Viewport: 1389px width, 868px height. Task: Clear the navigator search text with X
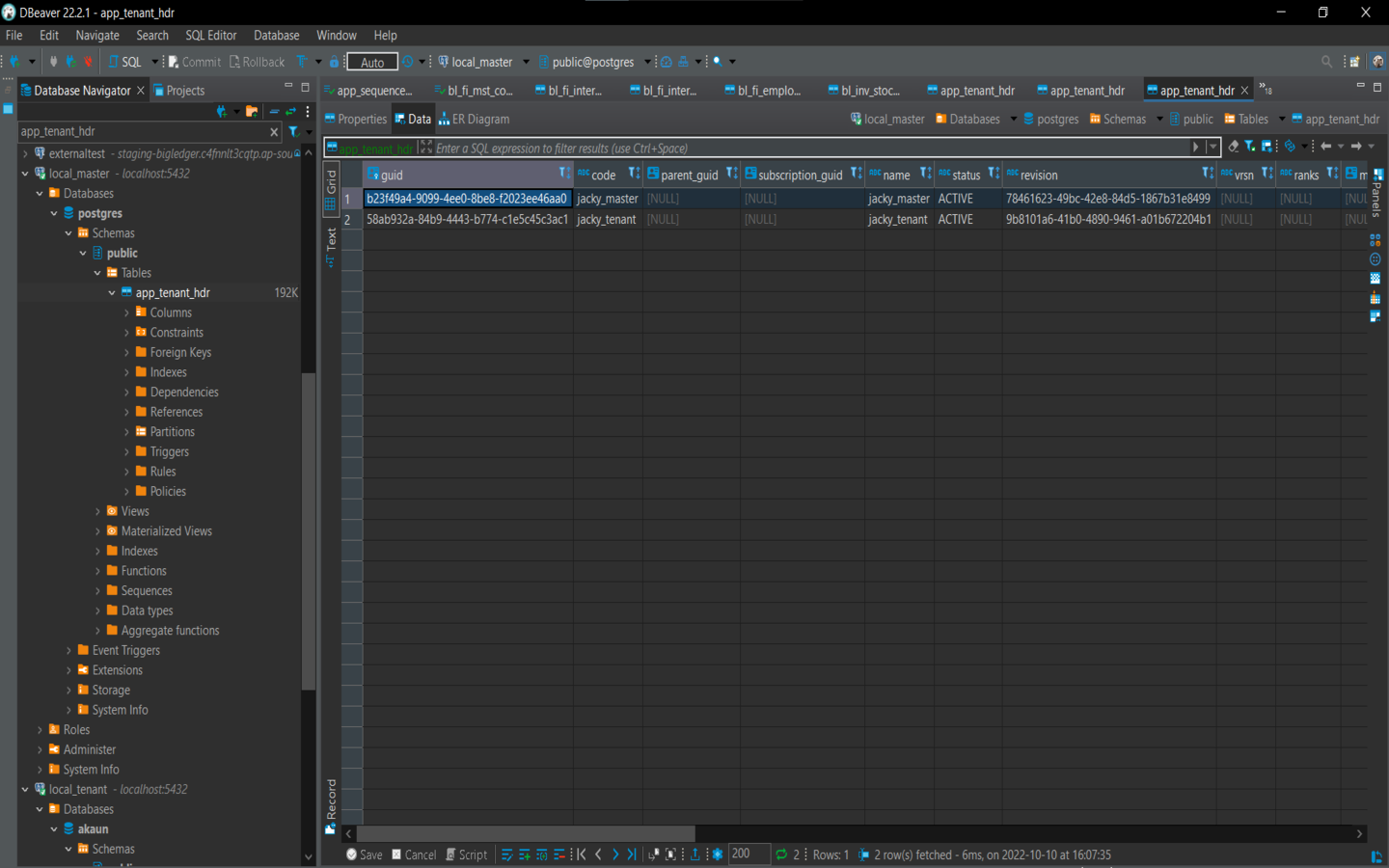[x=274, y=132]
